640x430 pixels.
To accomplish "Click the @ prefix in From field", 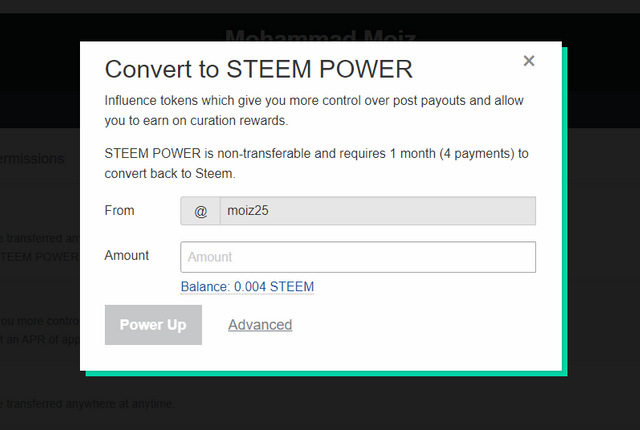I will click(200, 211).
